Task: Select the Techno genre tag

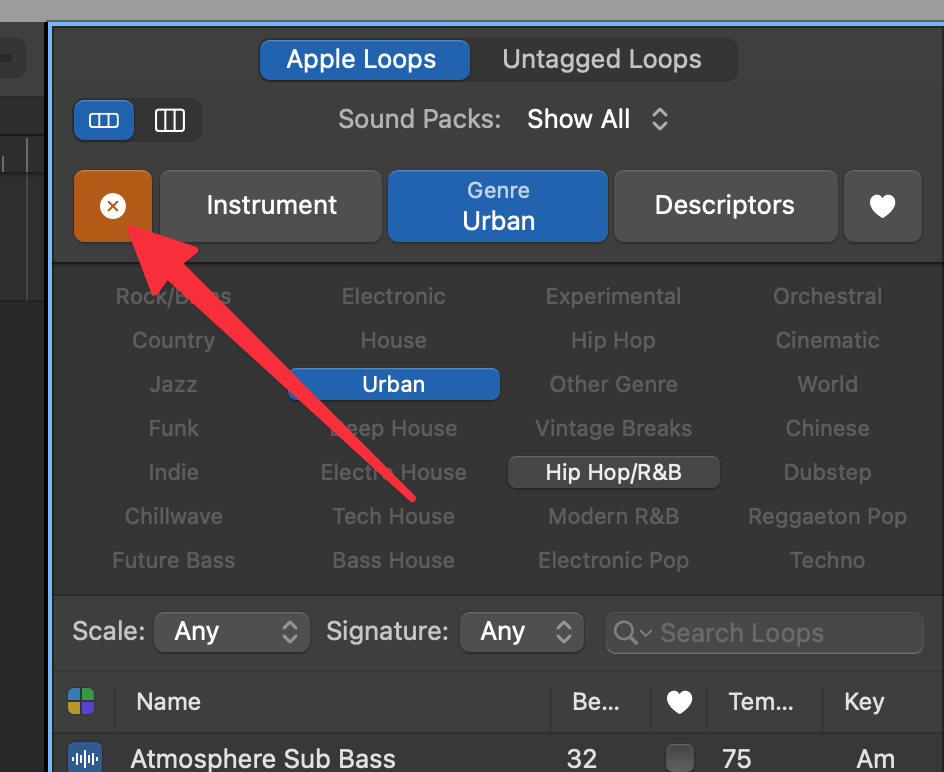Action: [828, 560]
